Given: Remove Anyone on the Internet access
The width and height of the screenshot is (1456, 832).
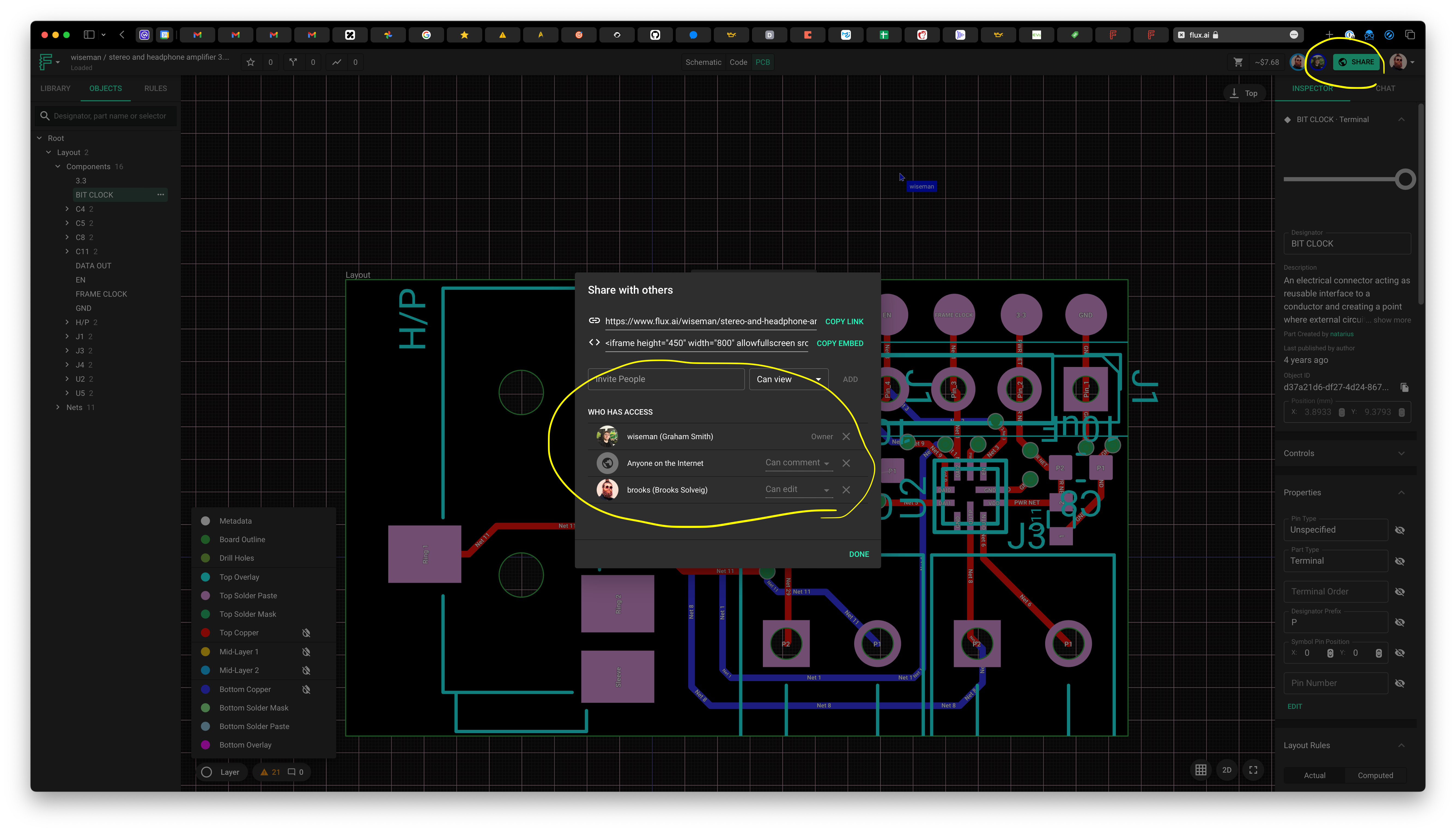Looking at the screenshot, I should coord(846,463).
